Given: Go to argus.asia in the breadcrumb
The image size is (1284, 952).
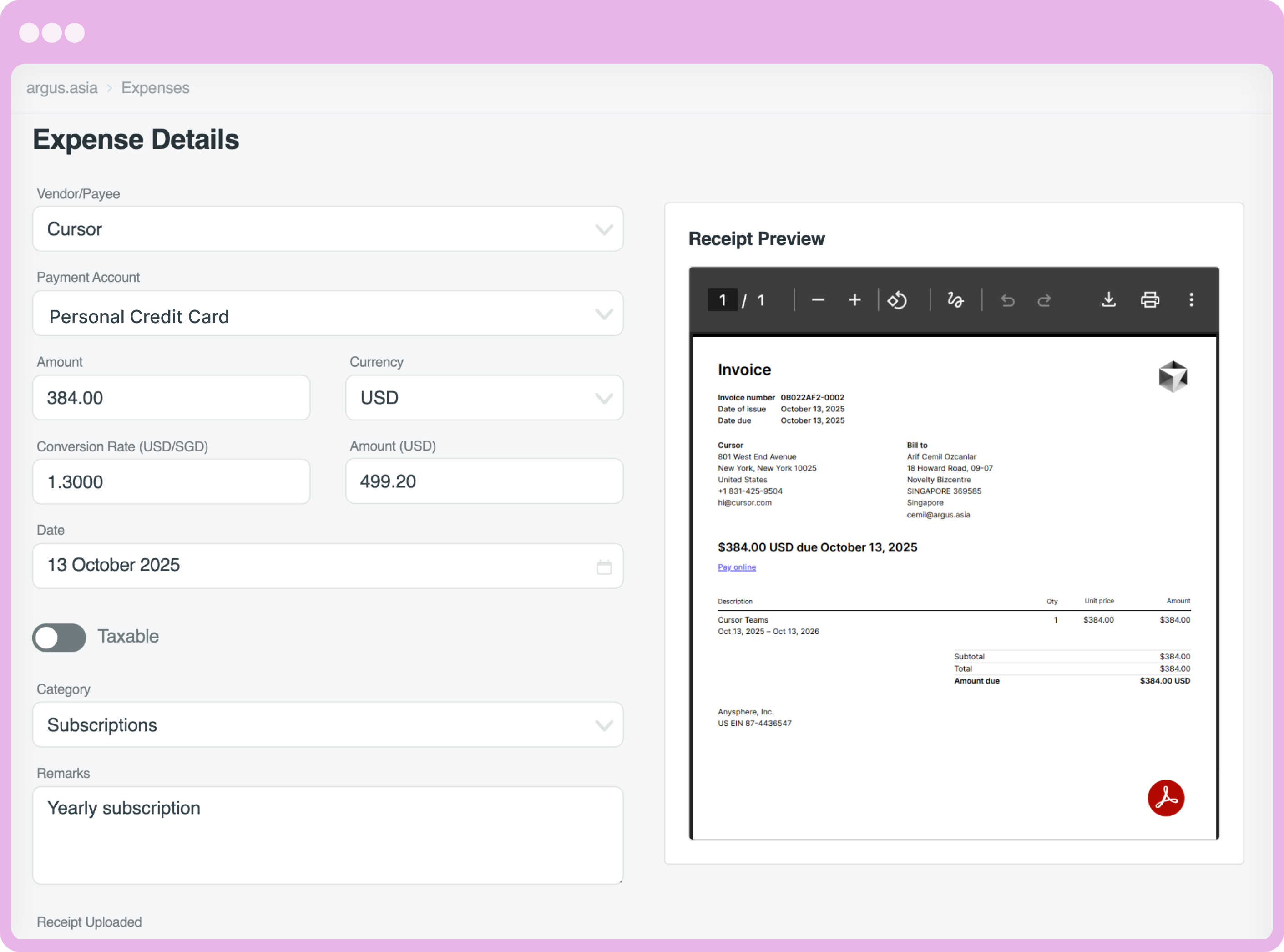Looking at the screenshot, I should click(x=61, y=87).
